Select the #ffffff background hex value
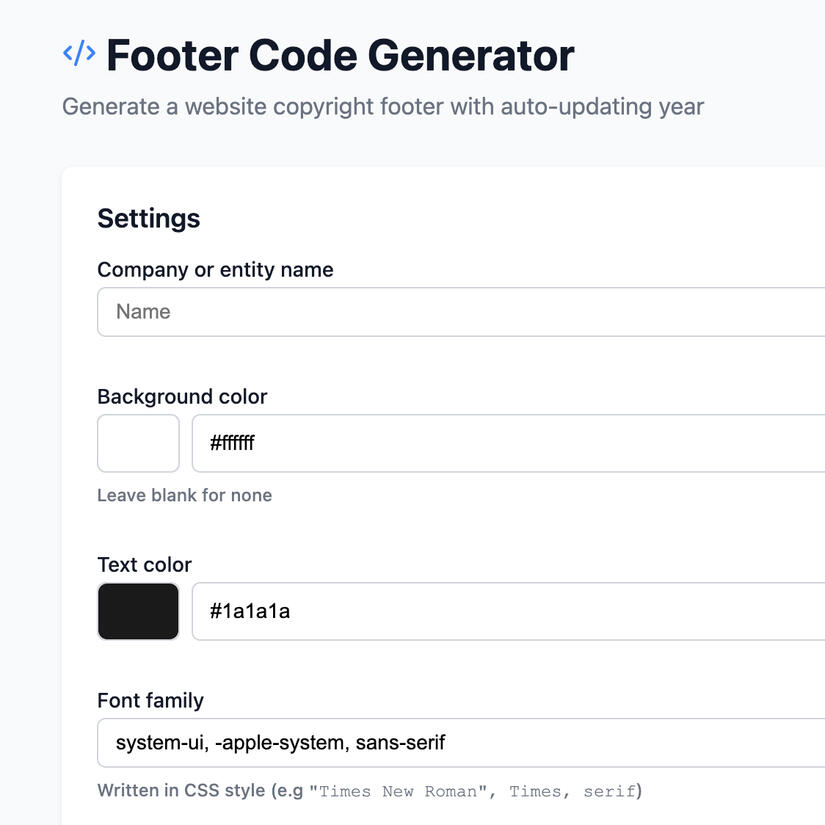Screen dimensions: 825x825 coord(231,443)
